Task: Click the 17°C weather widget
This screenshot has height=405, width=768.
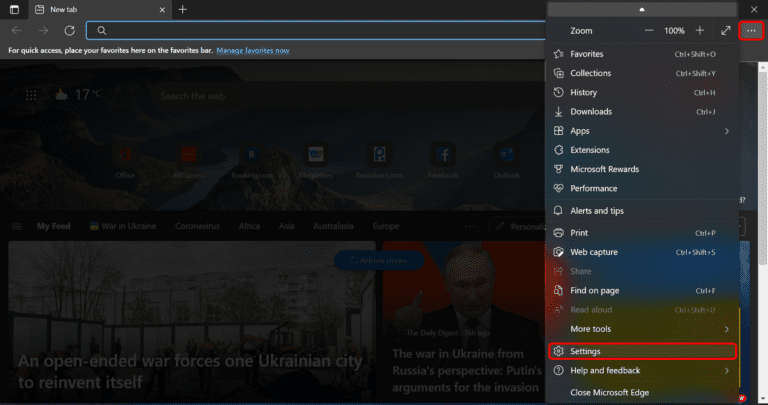Action: coord(78,95)
